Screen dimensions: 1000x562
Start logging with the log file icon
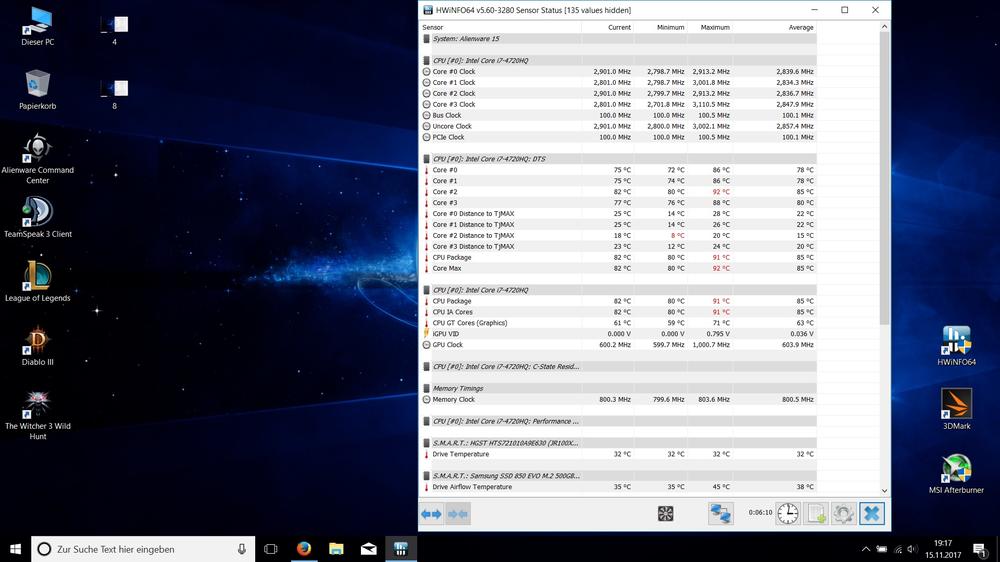817,514
